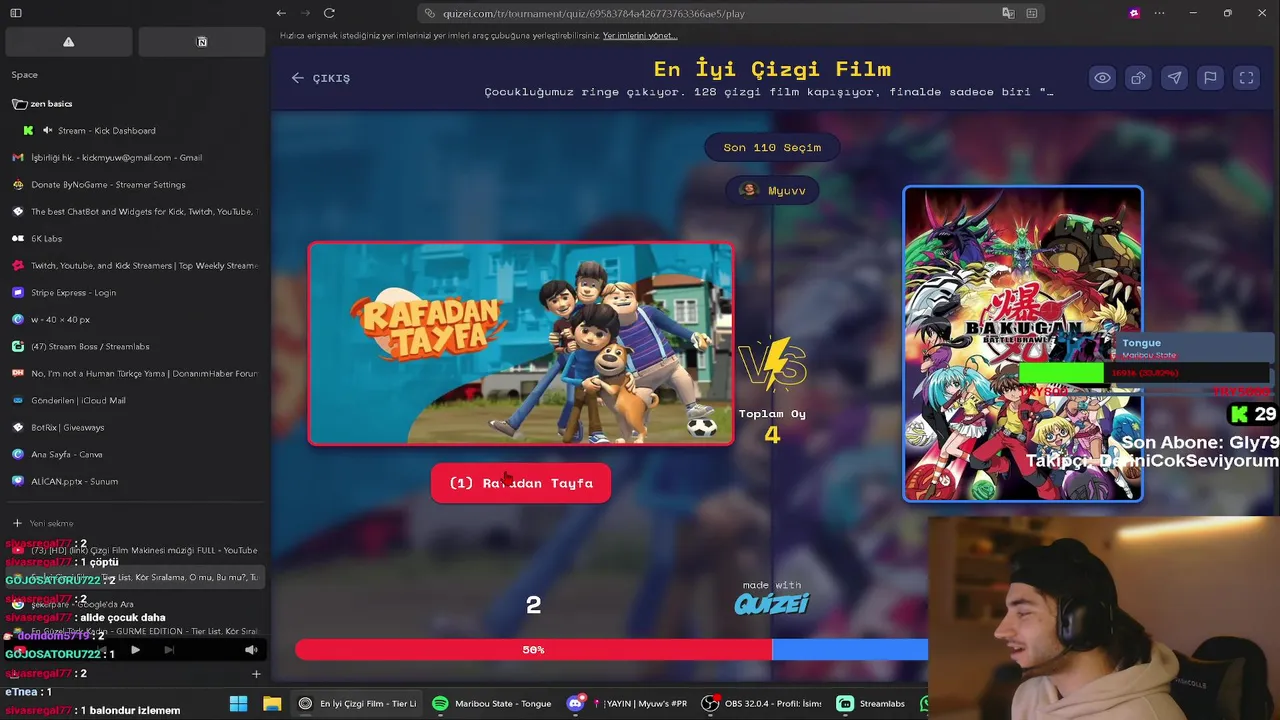Screen dimensions: 1280x720
Task: Open OBS 32.0.4 from the taskbar
Action: 763,703
